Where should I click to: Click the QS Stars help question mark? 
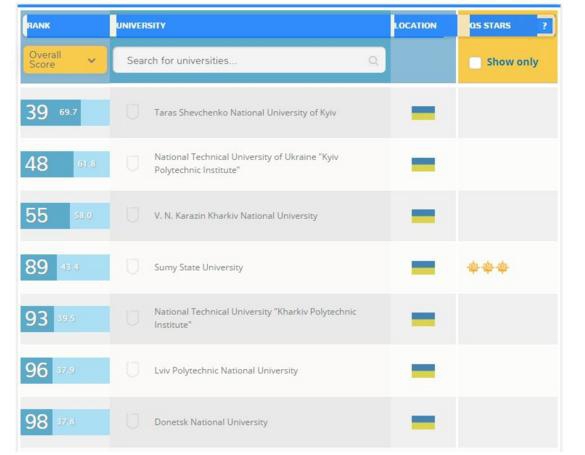pos(545,26)
